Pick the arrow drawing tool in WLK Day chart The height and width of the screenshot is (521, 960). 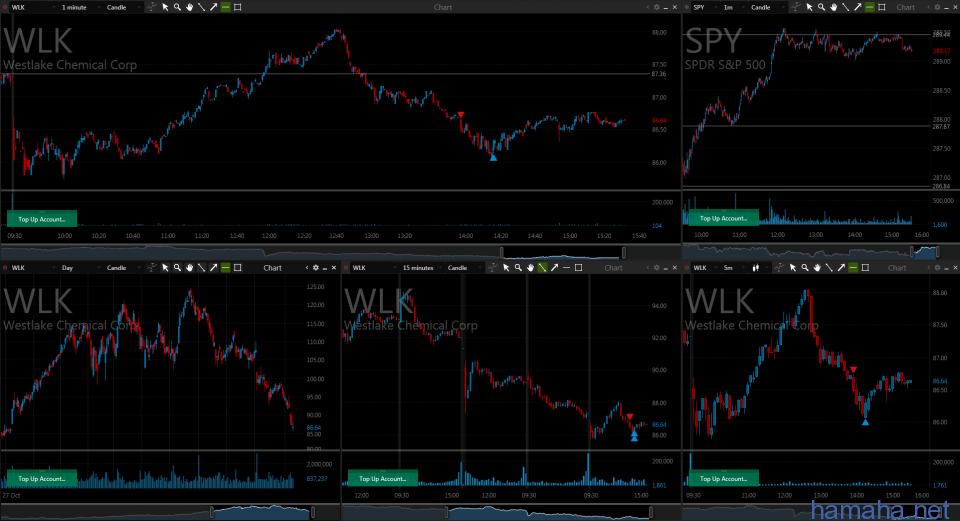coord(214,268)
